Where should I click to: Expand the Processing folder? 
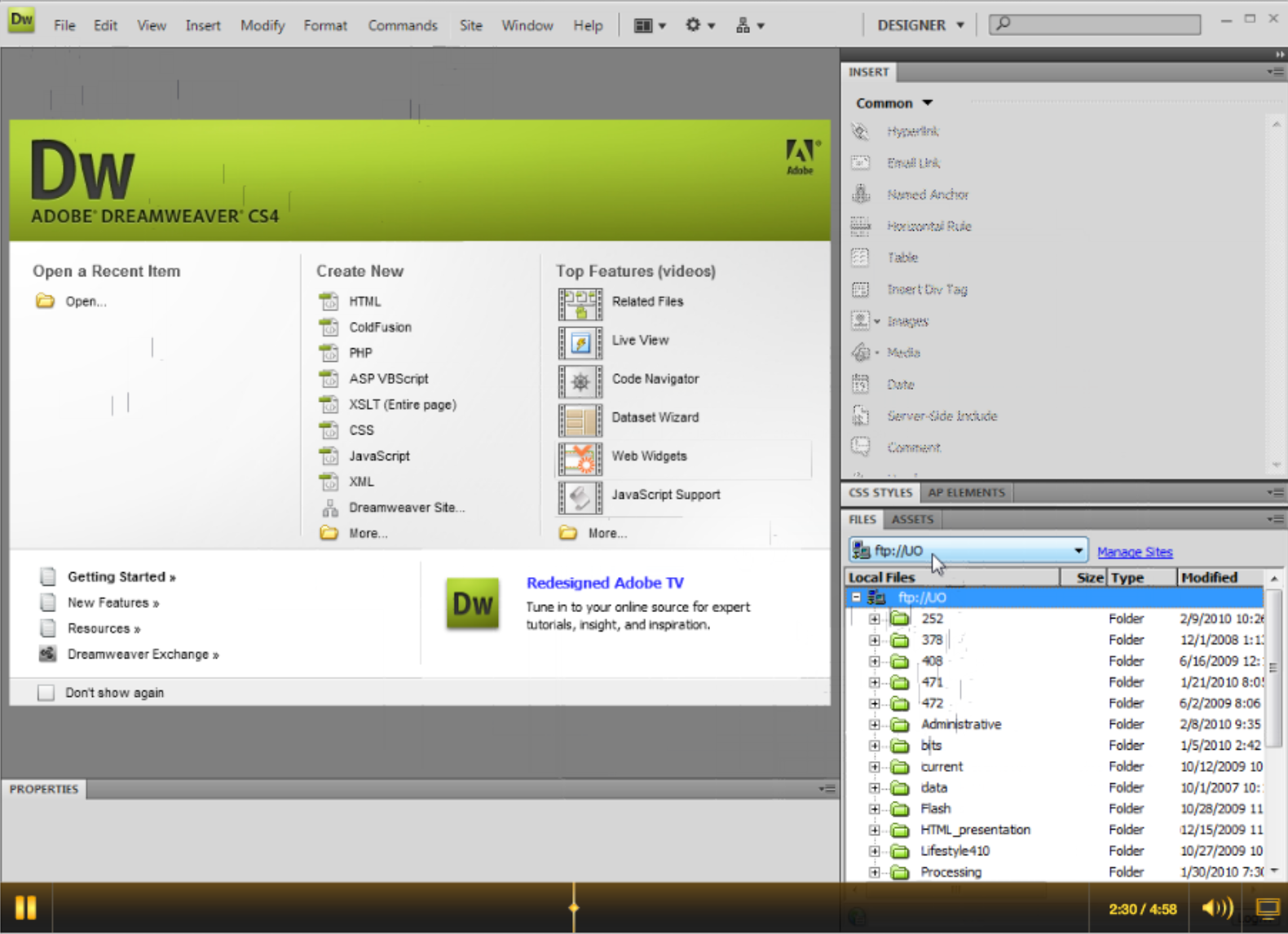874,873
